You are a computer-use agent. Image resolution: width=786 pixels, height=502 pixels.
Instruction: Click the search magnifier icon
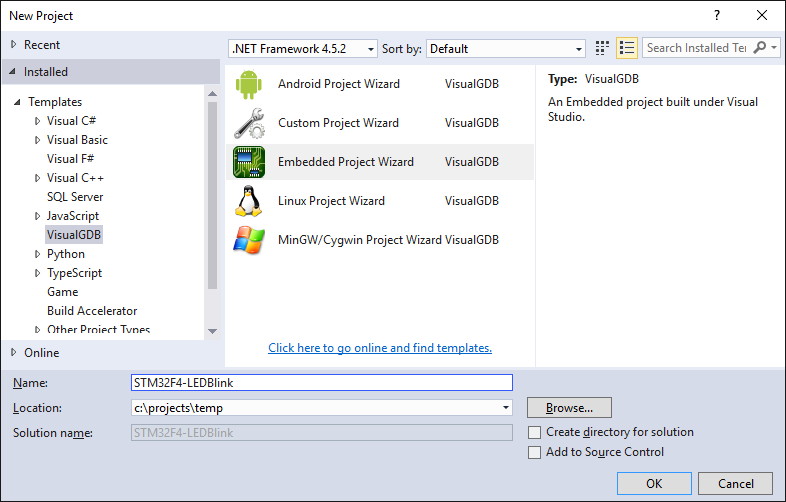pos(760,48)
